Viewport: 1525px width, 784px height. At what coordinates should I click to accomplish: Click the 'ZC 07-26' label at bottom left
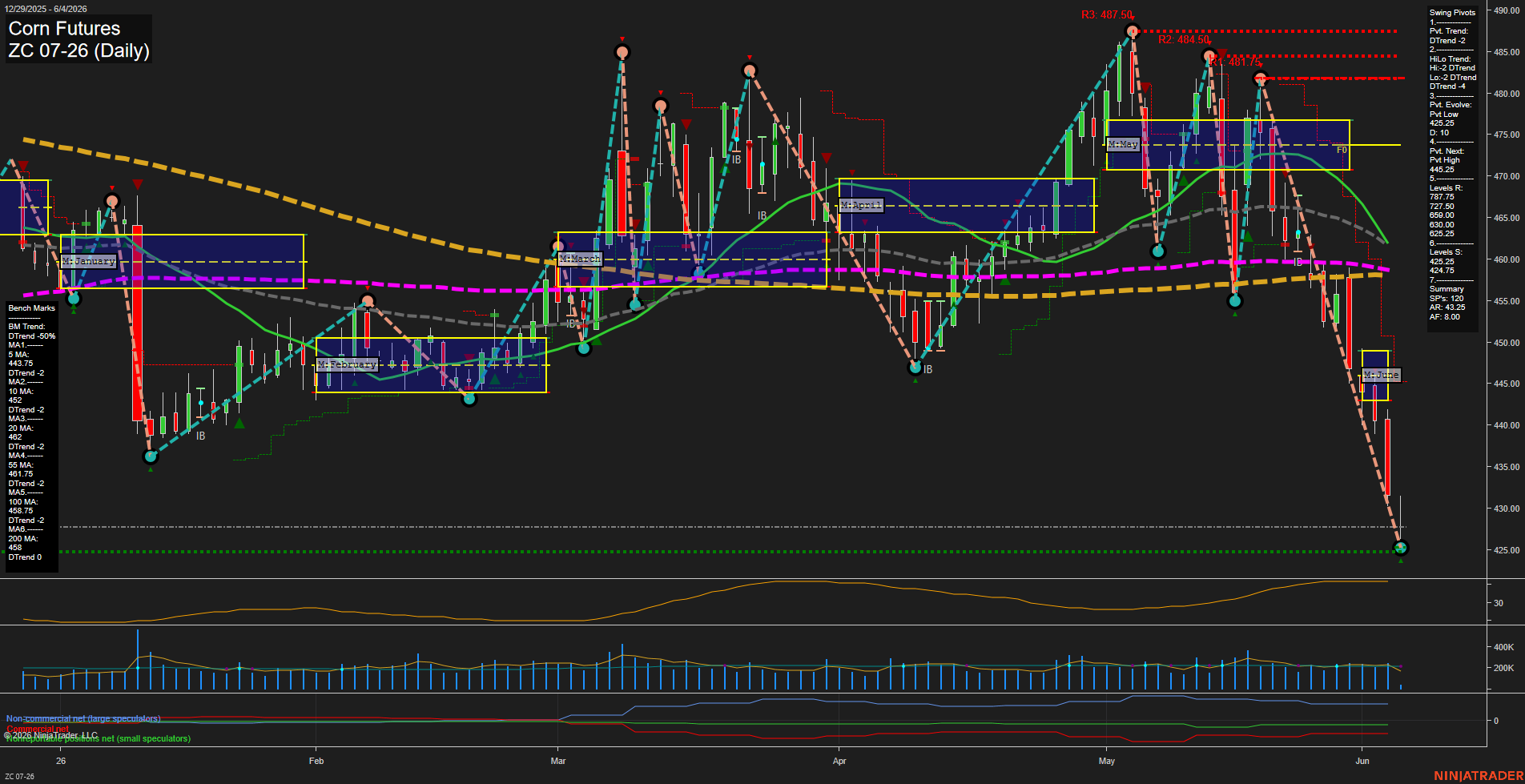(19, 777)
